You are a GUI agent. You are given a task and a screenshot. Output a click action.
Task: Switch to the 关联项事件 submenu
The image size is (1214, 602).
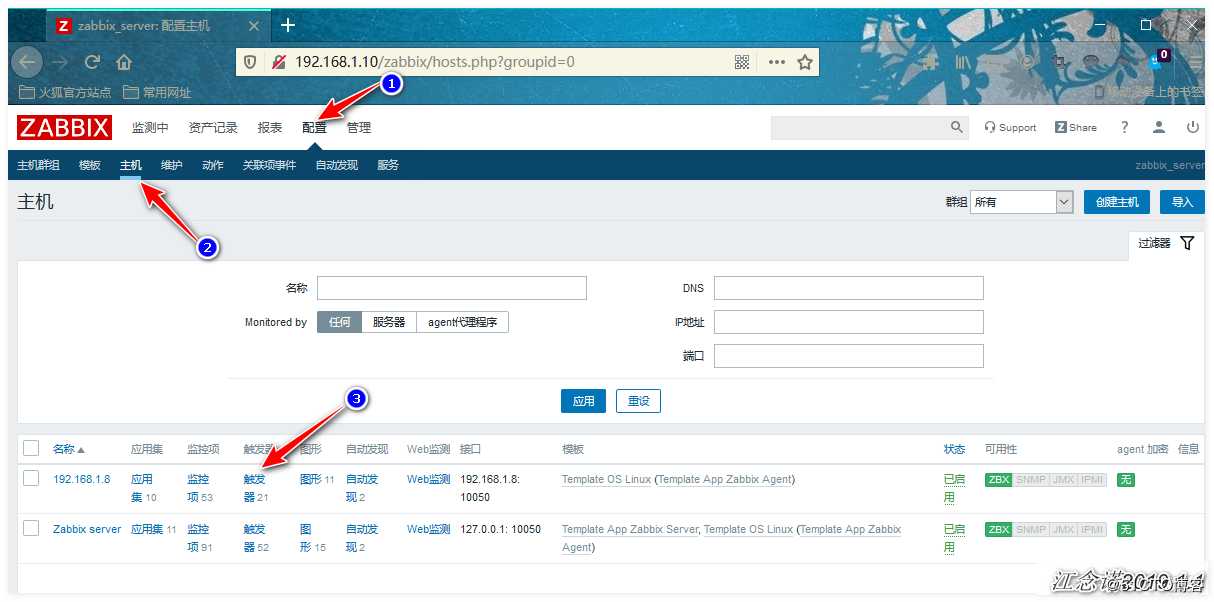pos(269,165)
